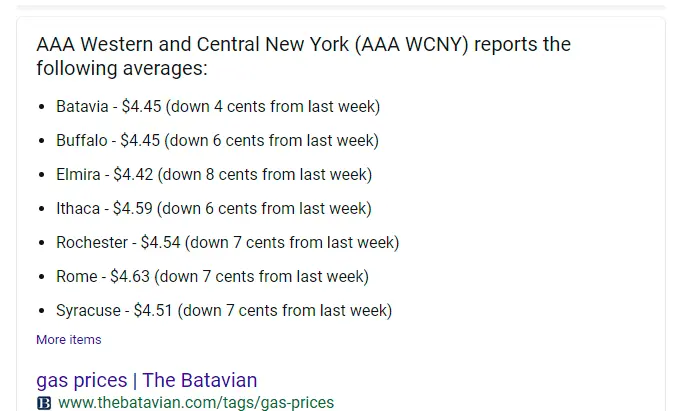Image resolution: width=676 pixels, height=411 pixels.
Task: Click the www.thebatavian.com/tags/gas-prices URL
Action: click(196, 403)
